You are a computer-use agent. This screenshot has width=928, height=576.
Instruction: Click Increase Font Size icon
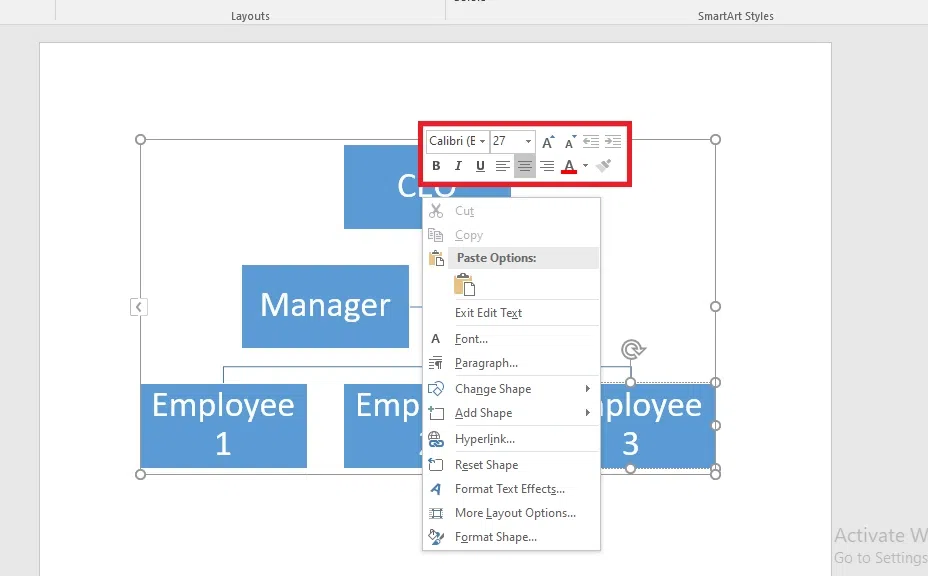(x=548, y=141)
